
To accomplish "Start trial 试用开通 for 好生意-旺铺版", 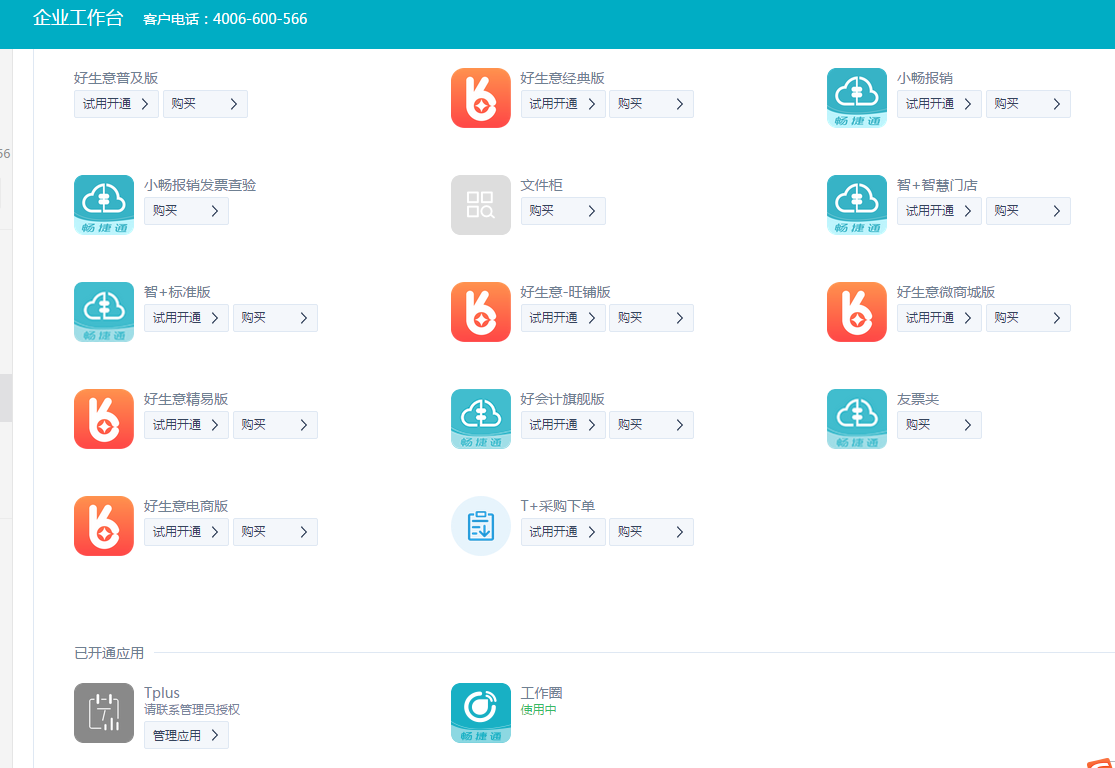I will point(562,318).
